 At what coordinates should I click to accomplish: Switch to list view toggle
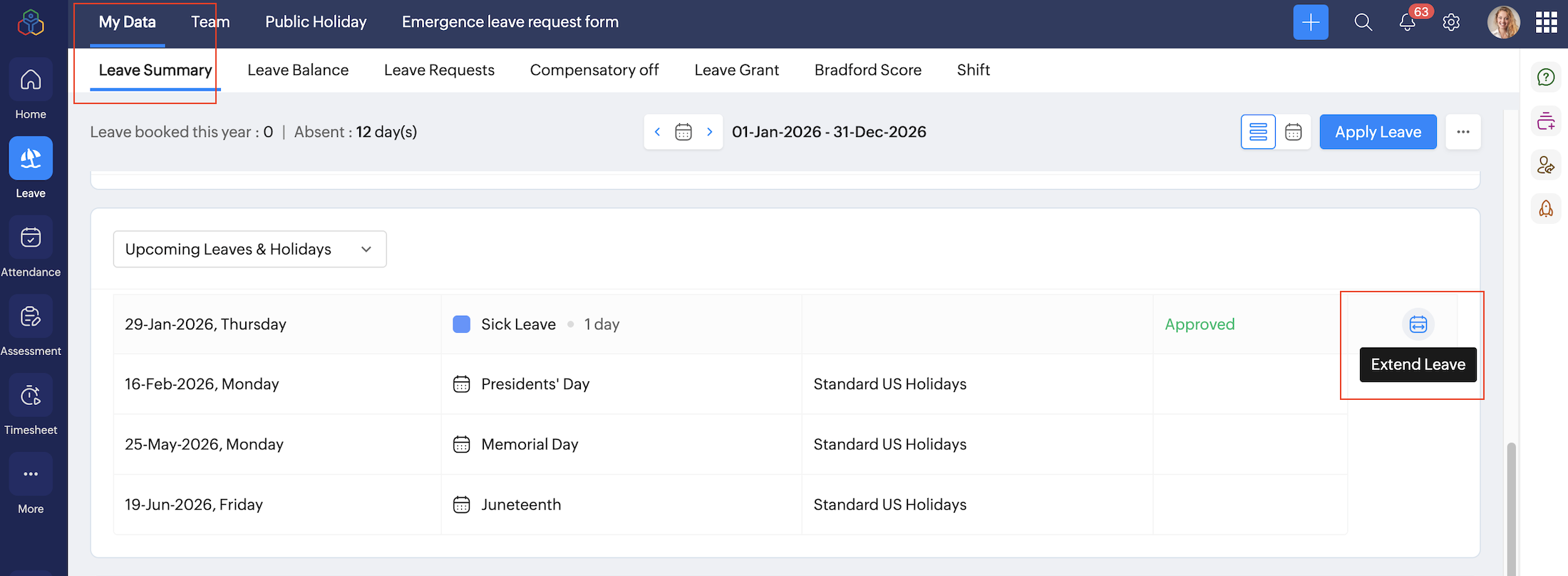(x=1258, y=132)
